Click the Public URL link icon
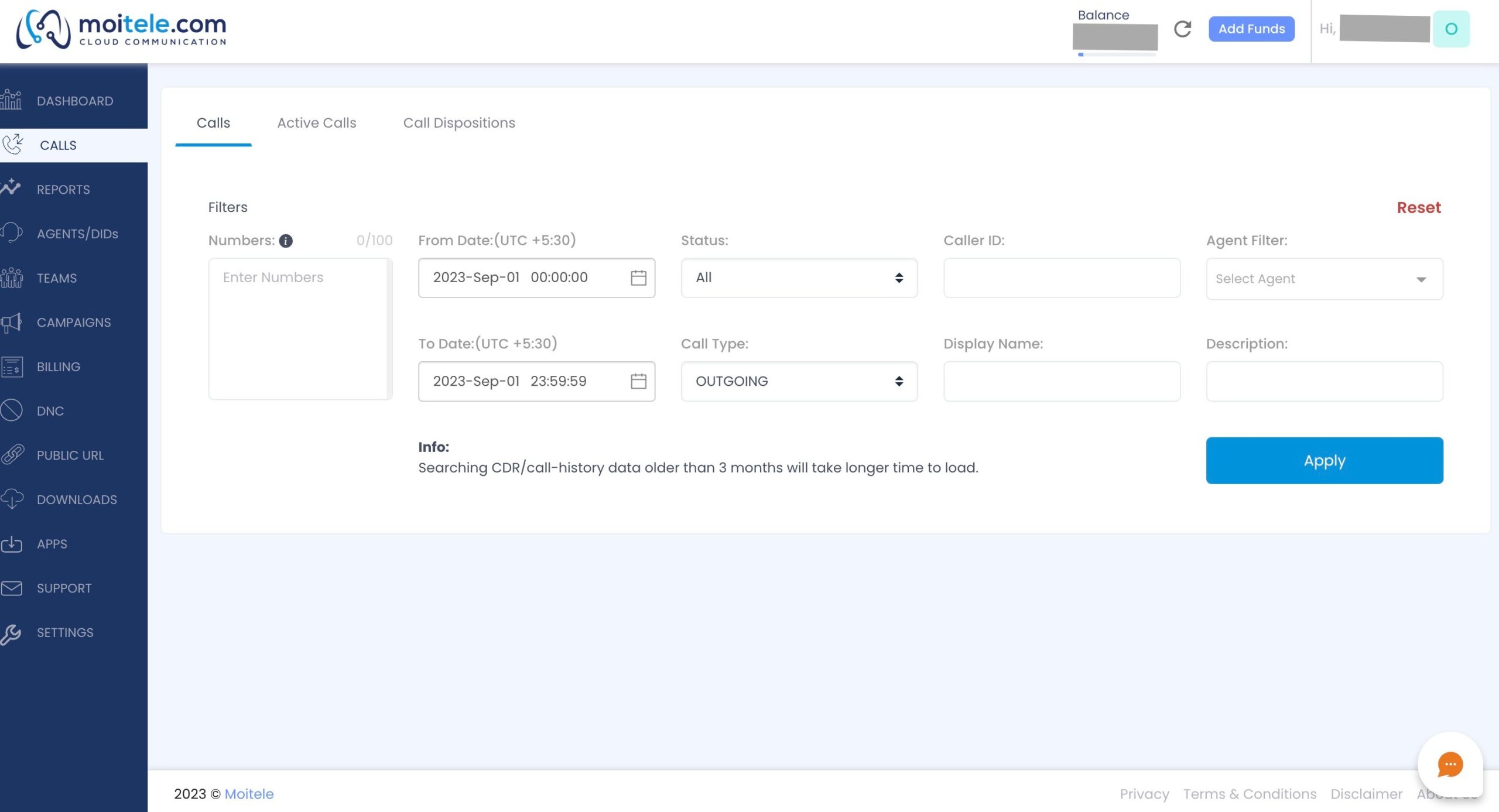The width and height of the screenshot is (1499, 812). pyautogui.click(x=11, y=455)
